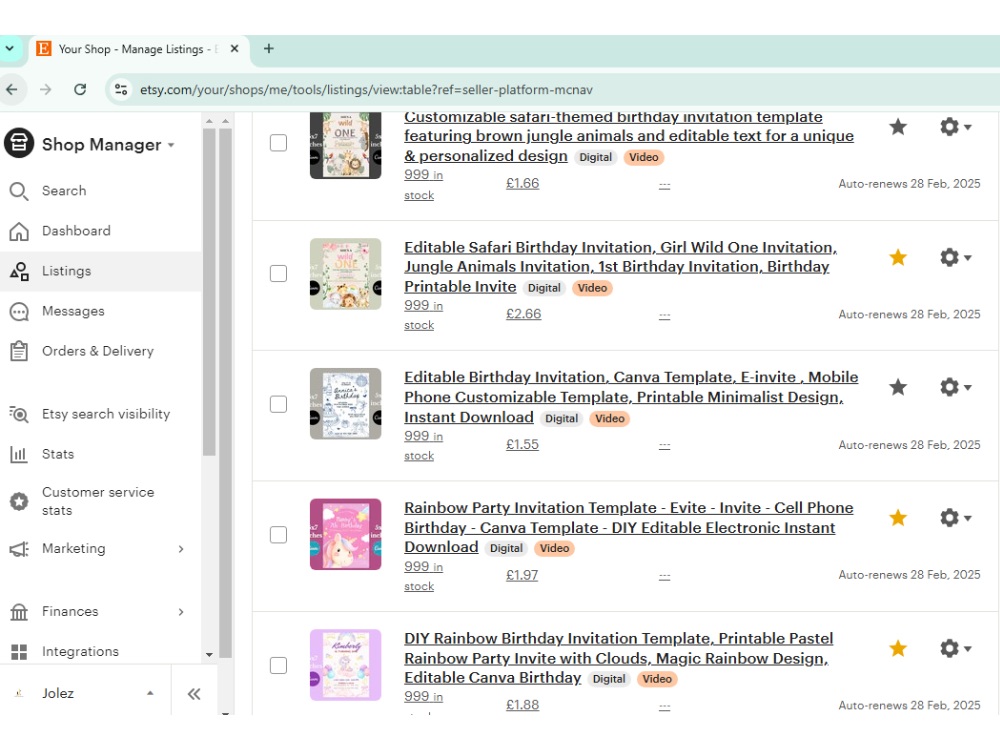1000x750 pixels.
Task: Open the Jolez shop account menu
Action: point(85,693)
